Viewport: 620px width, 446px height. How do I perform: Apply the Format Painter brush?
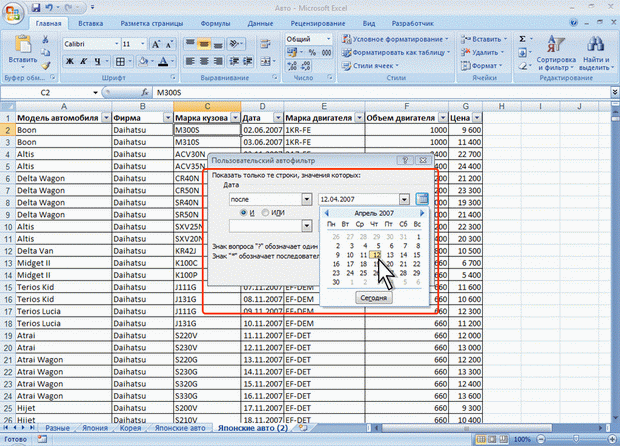(45, 66)
